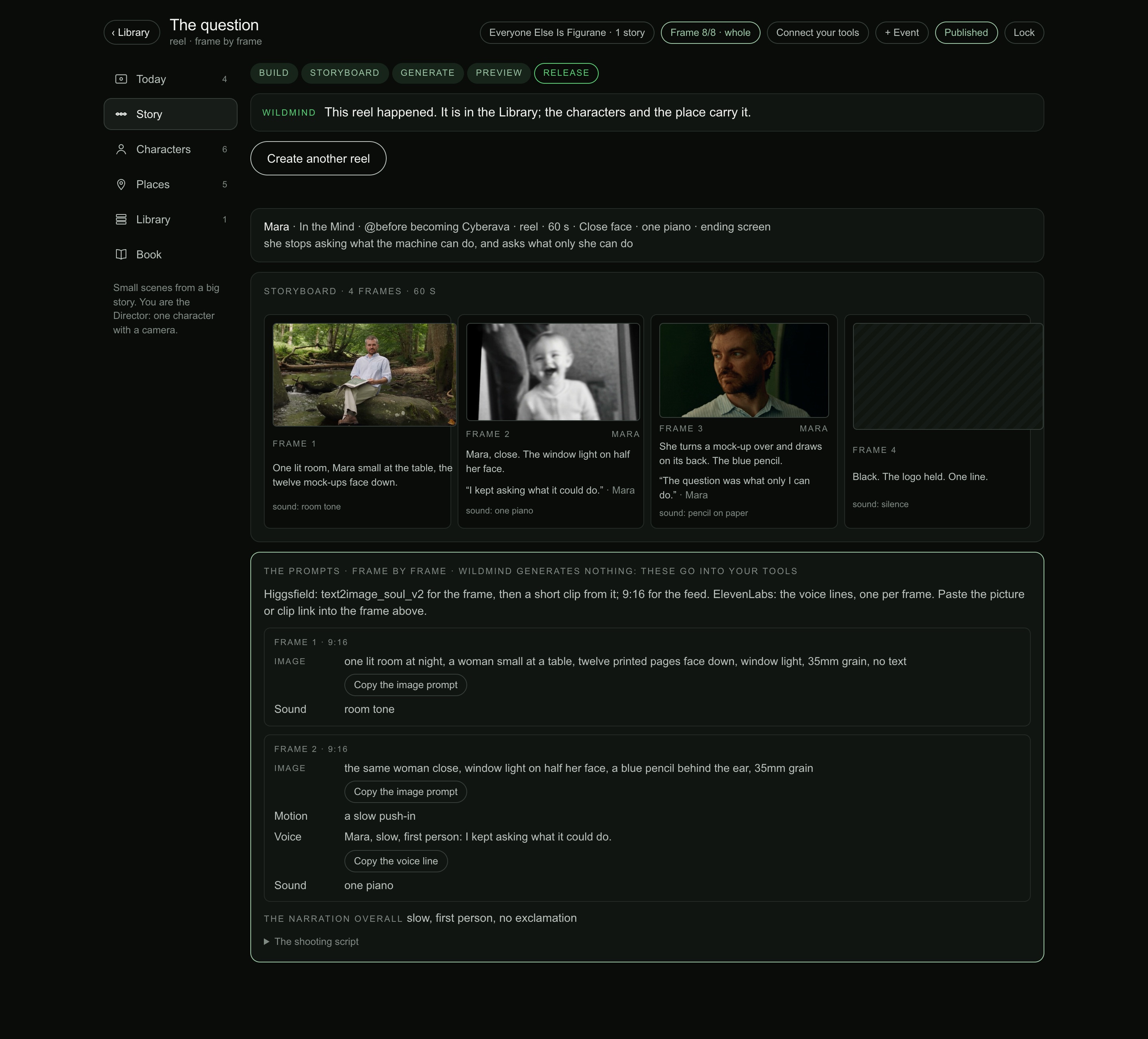Image resolution: width=1148 pixels, height=1039 pixels.
Task: Click the 'STORYBOARD · 4 FRAMES · 60 S' heading
Action: (350, 291)
